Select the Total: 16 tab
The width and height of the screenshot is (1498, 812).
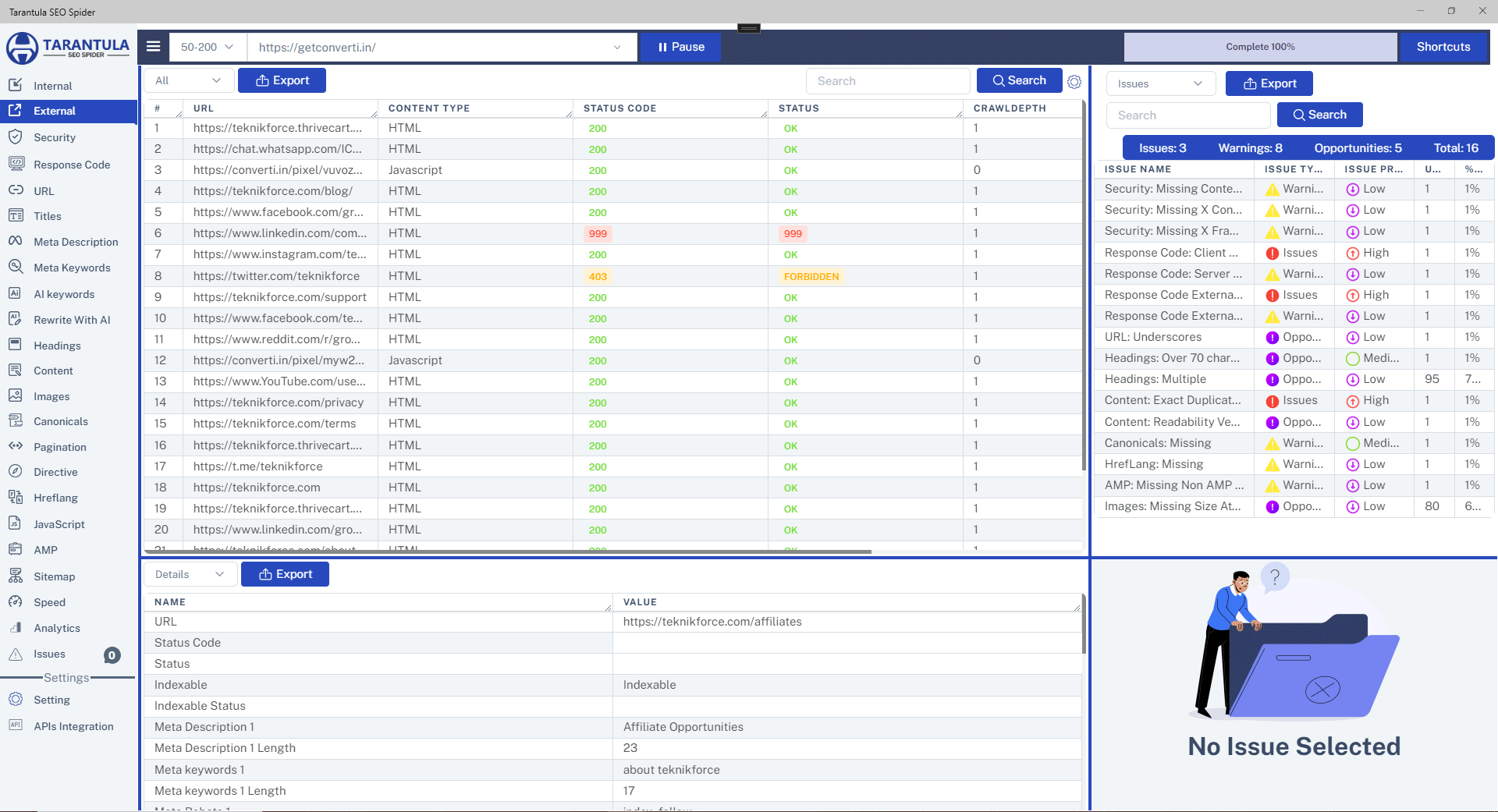[1456, 148]
